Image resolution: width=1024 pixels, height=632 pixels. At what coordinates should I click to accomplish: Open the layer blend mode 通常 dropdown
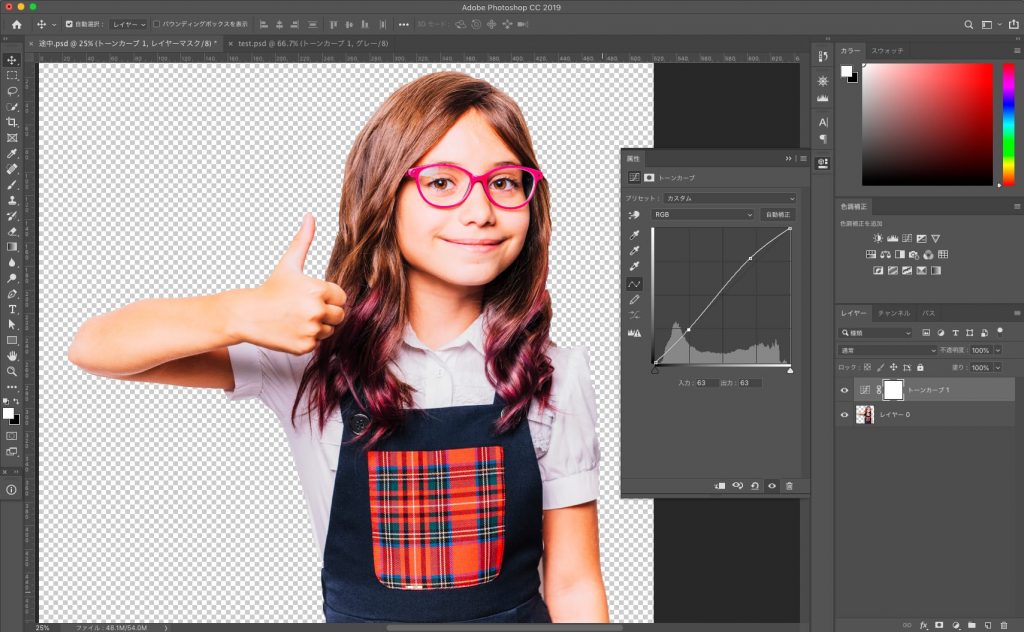tap(887, 351)
